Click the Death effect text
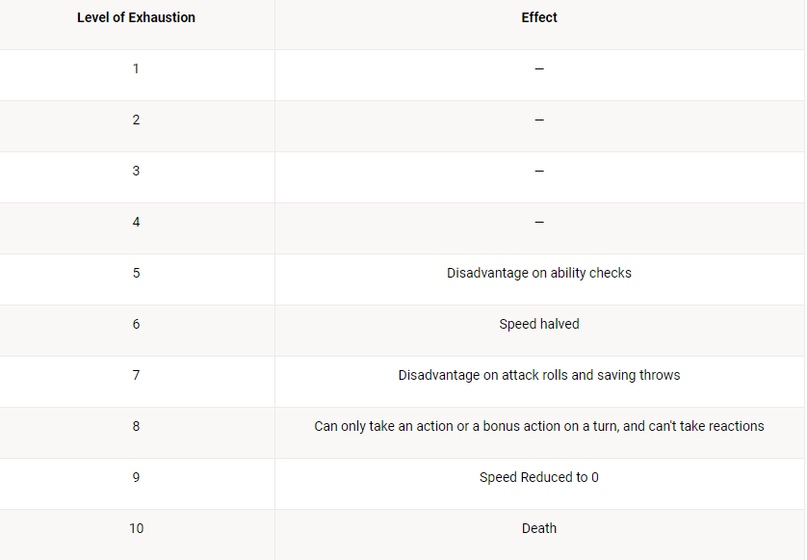Image resolution: width=807 pixels, height=560 pixels. tap(539, 528)
